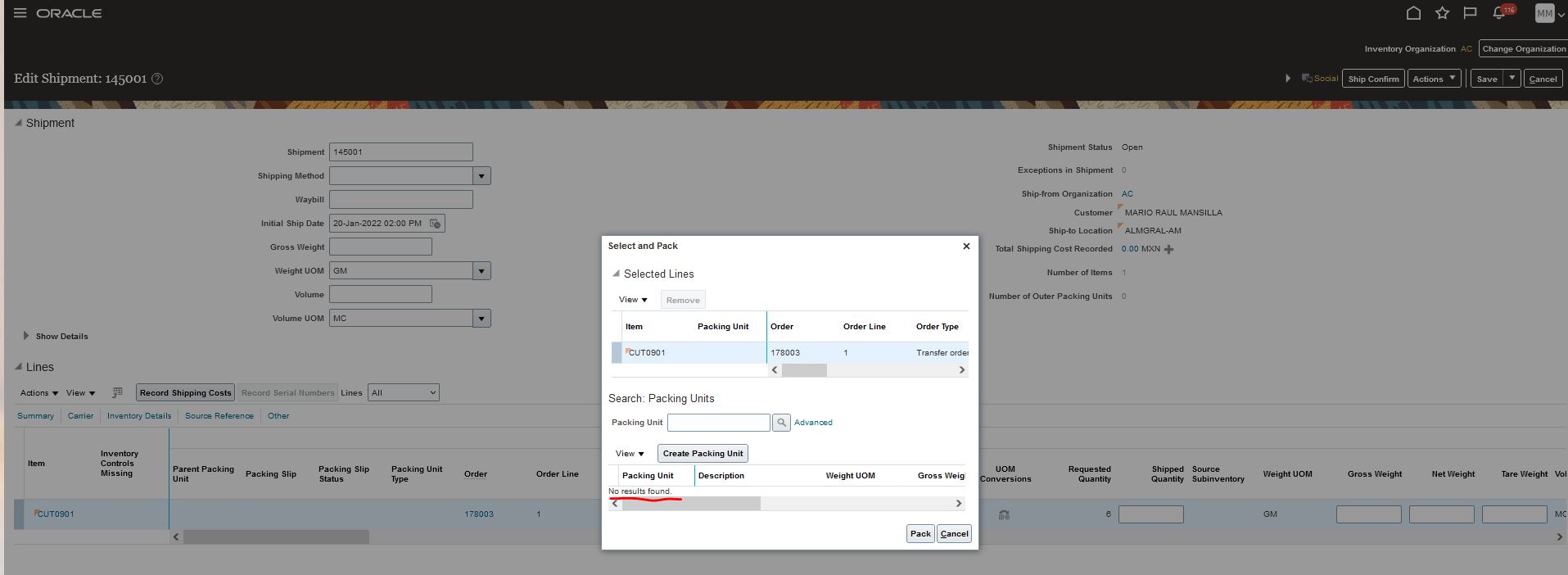Image resolution: width=1568 pixels, height=575 pixels.
Task: Switch to the Other tab
Action: click(278, 415)
